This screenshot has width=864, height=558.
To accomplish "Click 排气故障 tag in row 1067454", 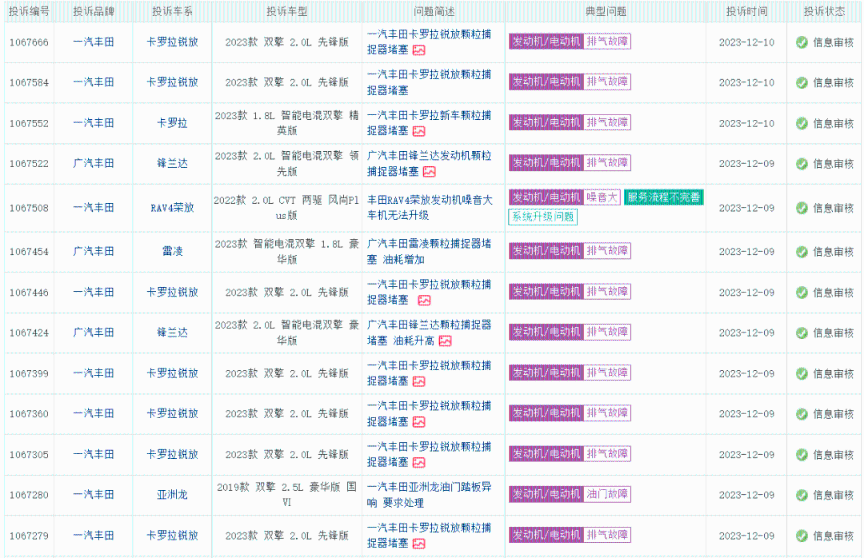I will [607, 251].
